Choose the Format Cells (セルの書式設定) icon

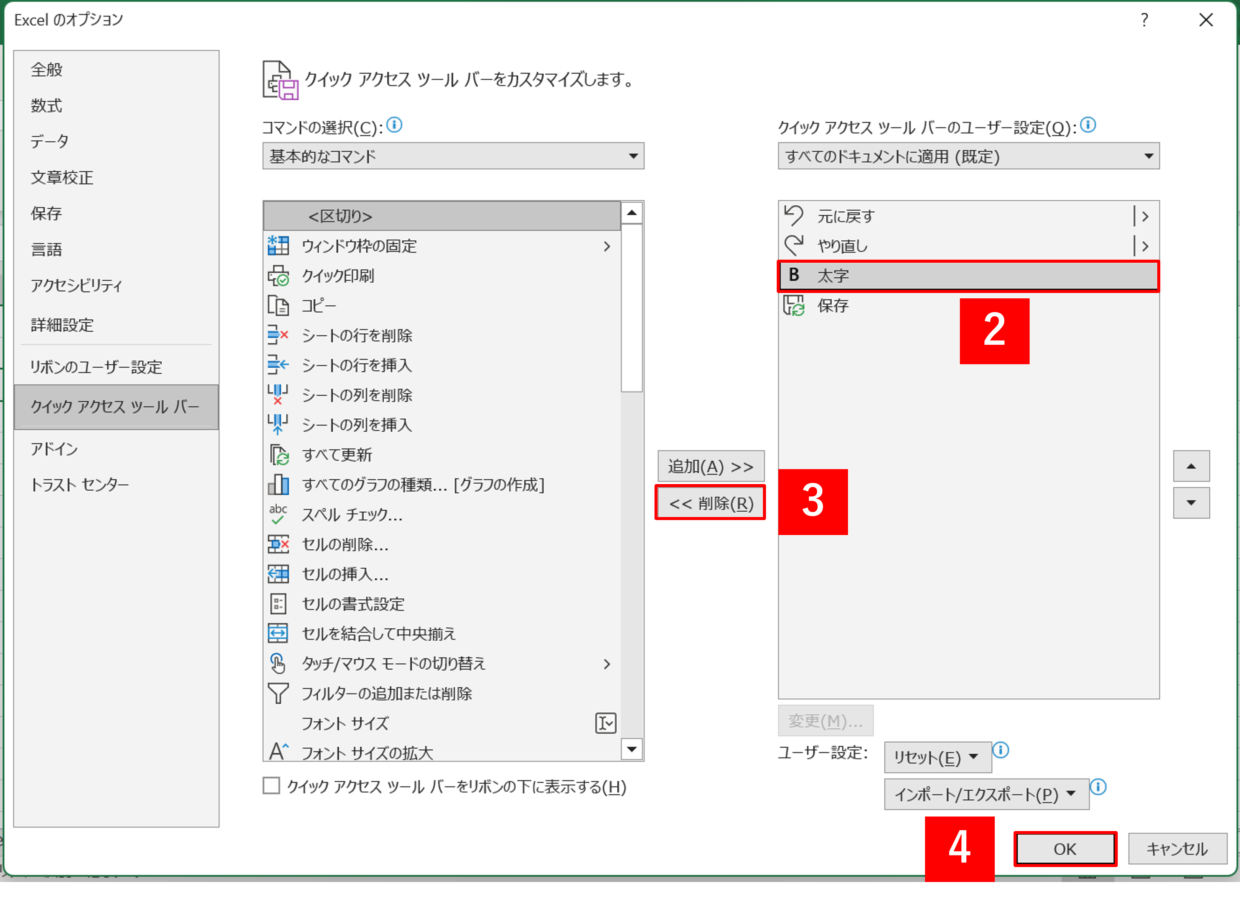(x=278, y=604)
